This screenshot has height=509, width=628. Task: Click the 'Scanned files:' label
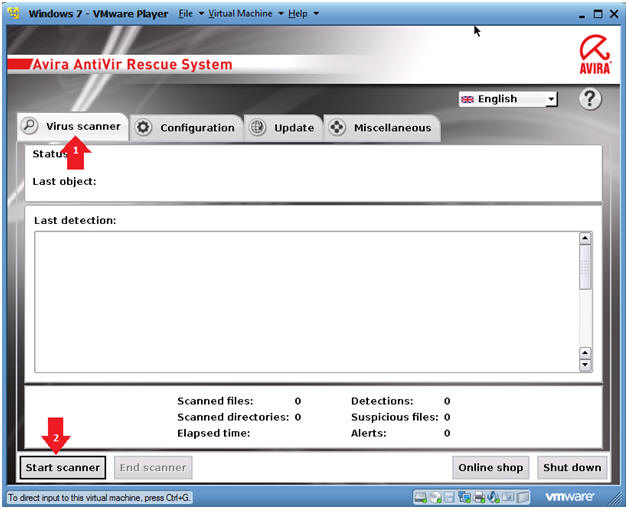coord(215,401)
